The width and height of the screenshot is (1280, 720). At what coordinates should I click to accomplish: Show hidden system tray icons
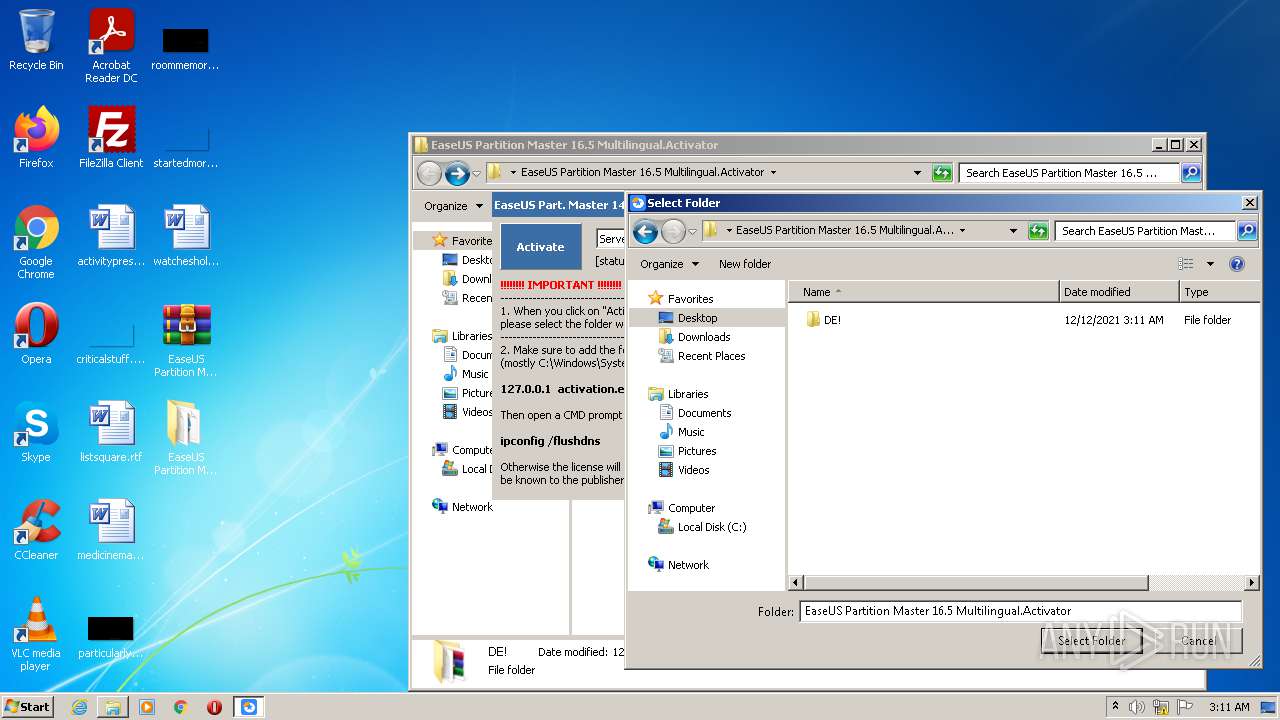(x=1115, y=707)
